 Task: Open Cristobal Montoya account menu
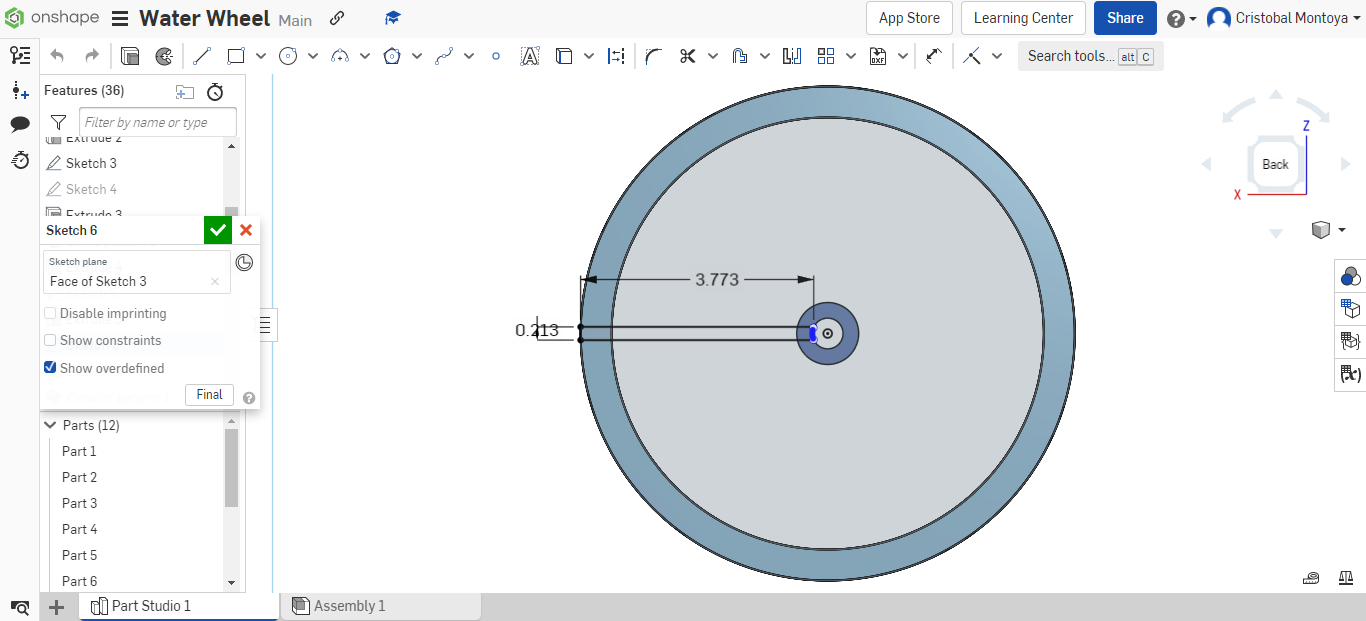1285,18
